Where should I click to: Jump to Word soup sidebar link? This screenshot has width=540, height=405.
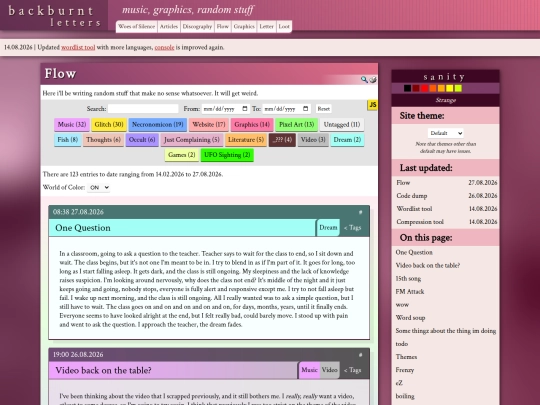pos(410,318)
